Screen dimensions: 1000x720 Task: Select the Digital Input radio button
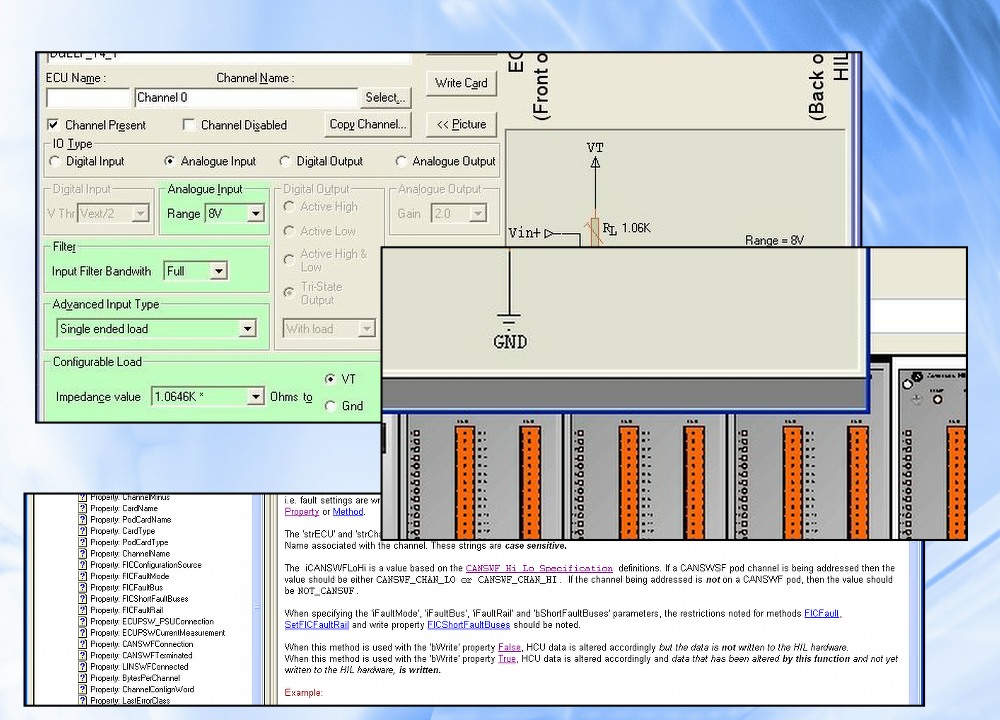53,161
